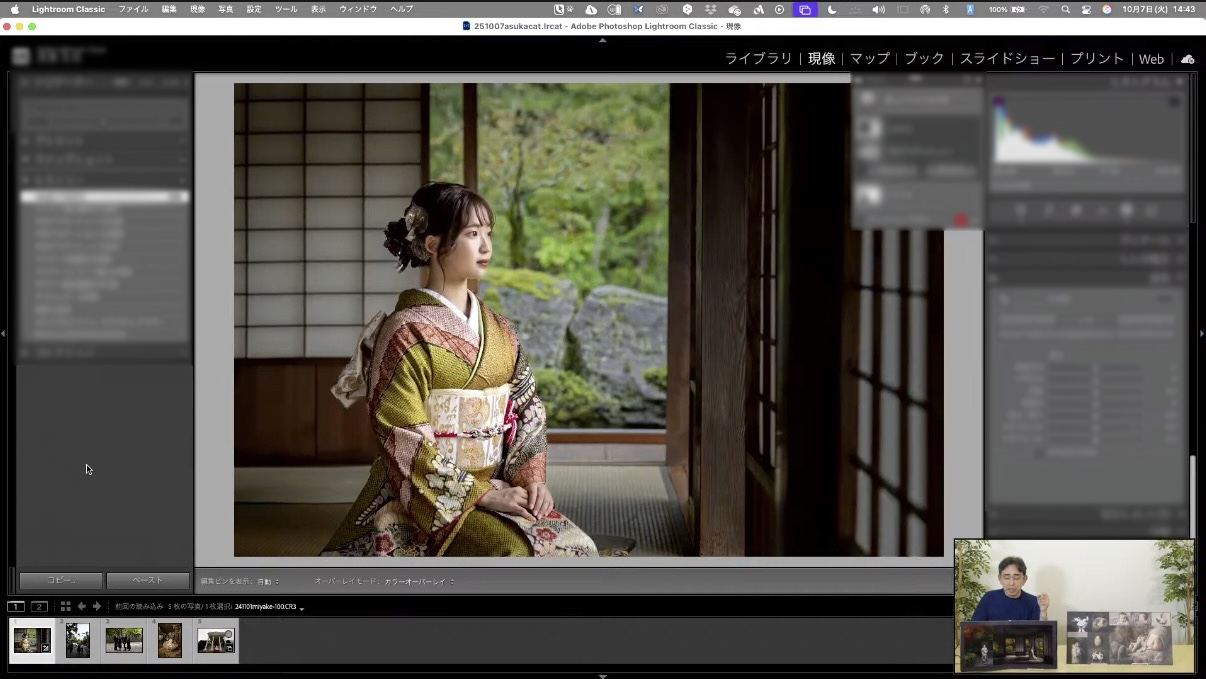Open the ファイル menu
Screen dimensions: 1206x679
tap(133, 9)
